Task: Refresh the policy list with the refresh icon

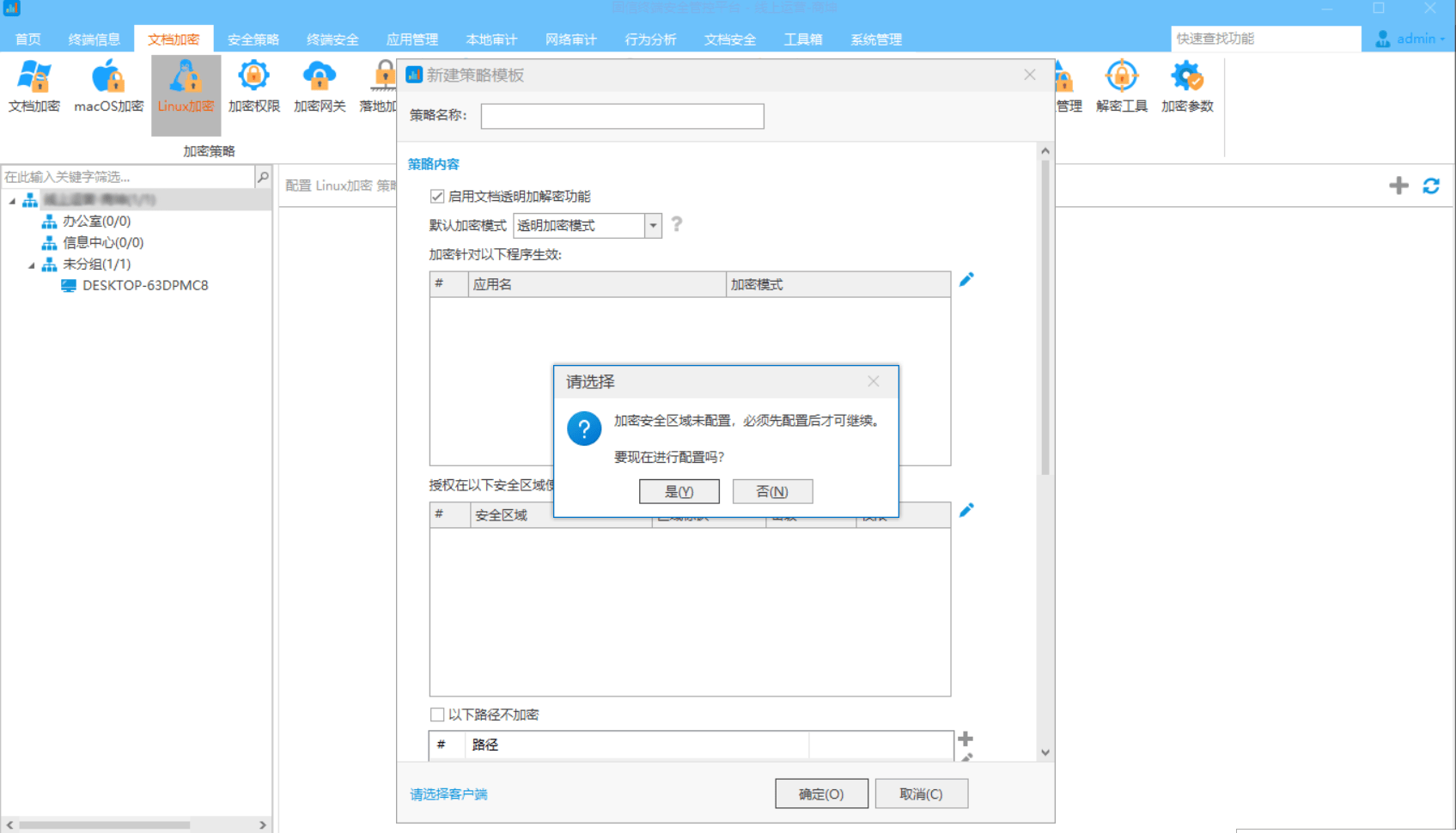Action: click(x=1431, y=185)
